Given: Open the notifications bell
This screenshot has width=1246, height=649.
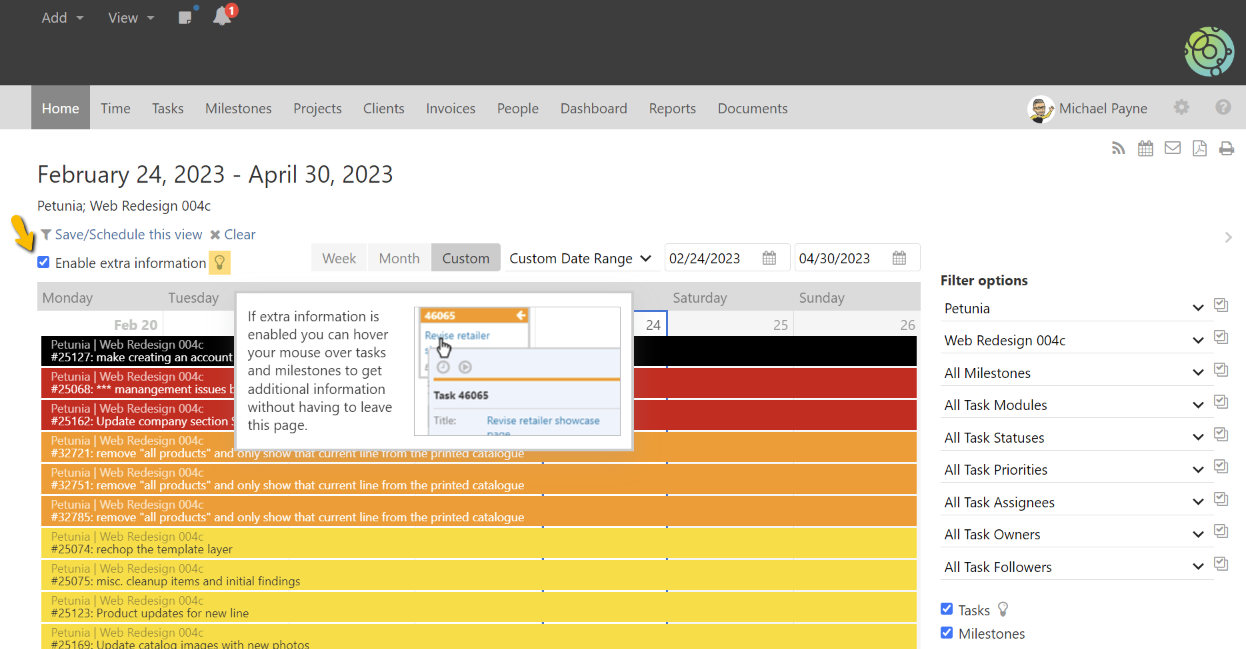Looking at the screenshot, I should pos(222,17).
